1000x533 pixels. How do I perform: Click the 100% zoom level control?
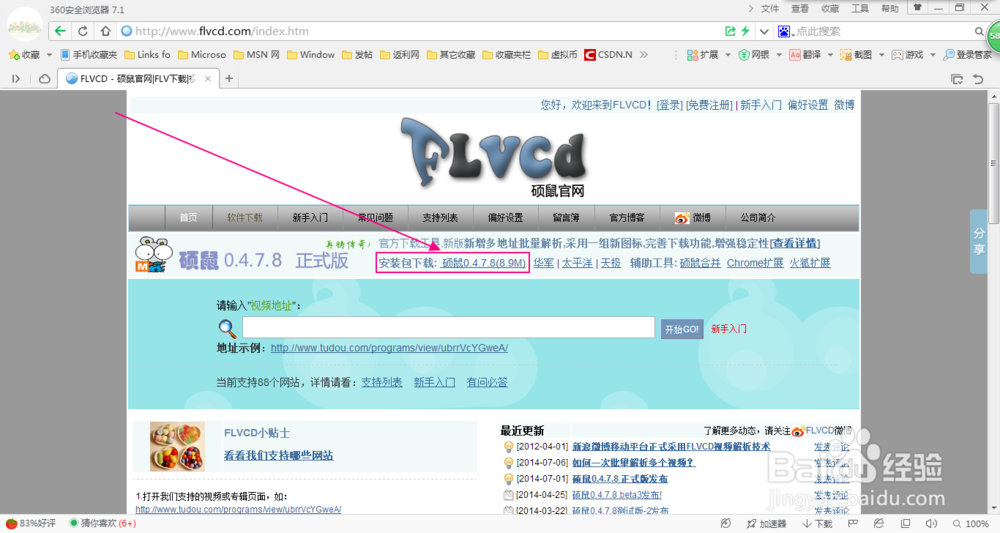pyautogui.click(x=971, y=523)
